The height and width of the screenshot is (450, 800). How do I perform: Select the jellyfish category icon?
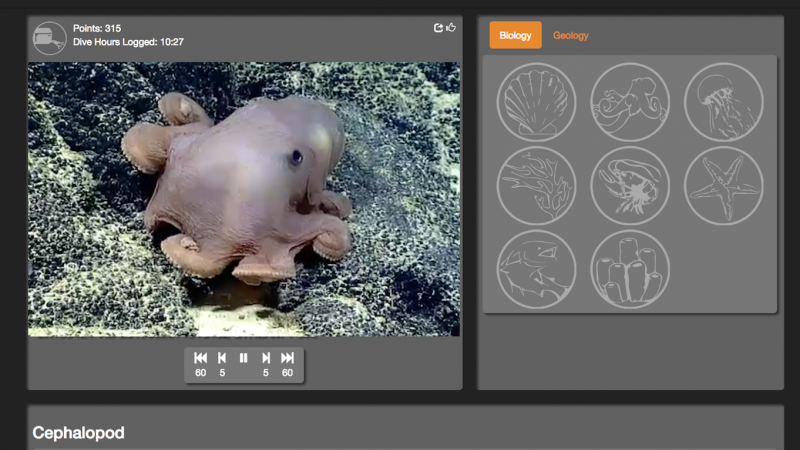coord(724,102)
